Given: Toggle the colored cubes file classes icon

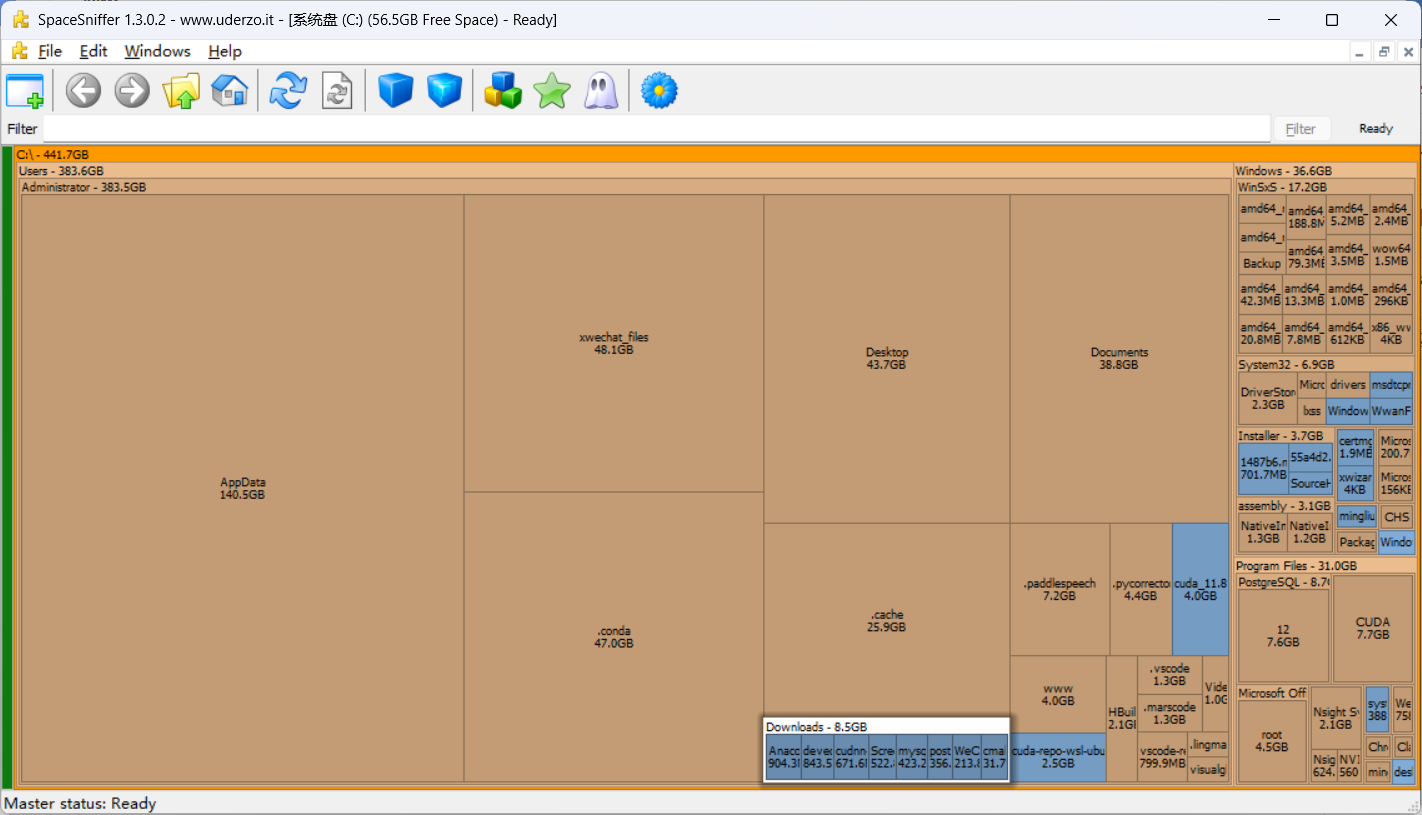Looking at the screenshot, I should (503, 91).
